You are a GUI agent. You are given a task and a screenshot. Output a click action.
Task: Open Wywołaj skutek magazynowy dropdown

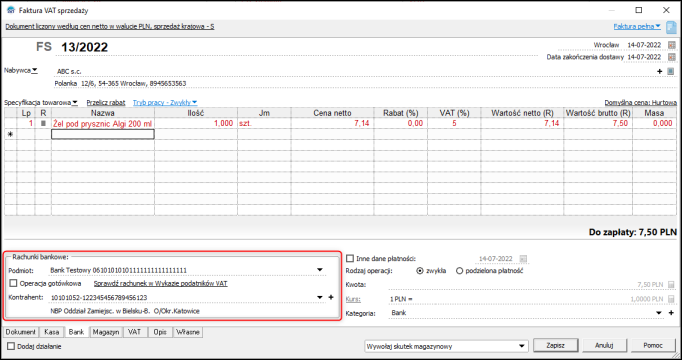click(522, 347)
